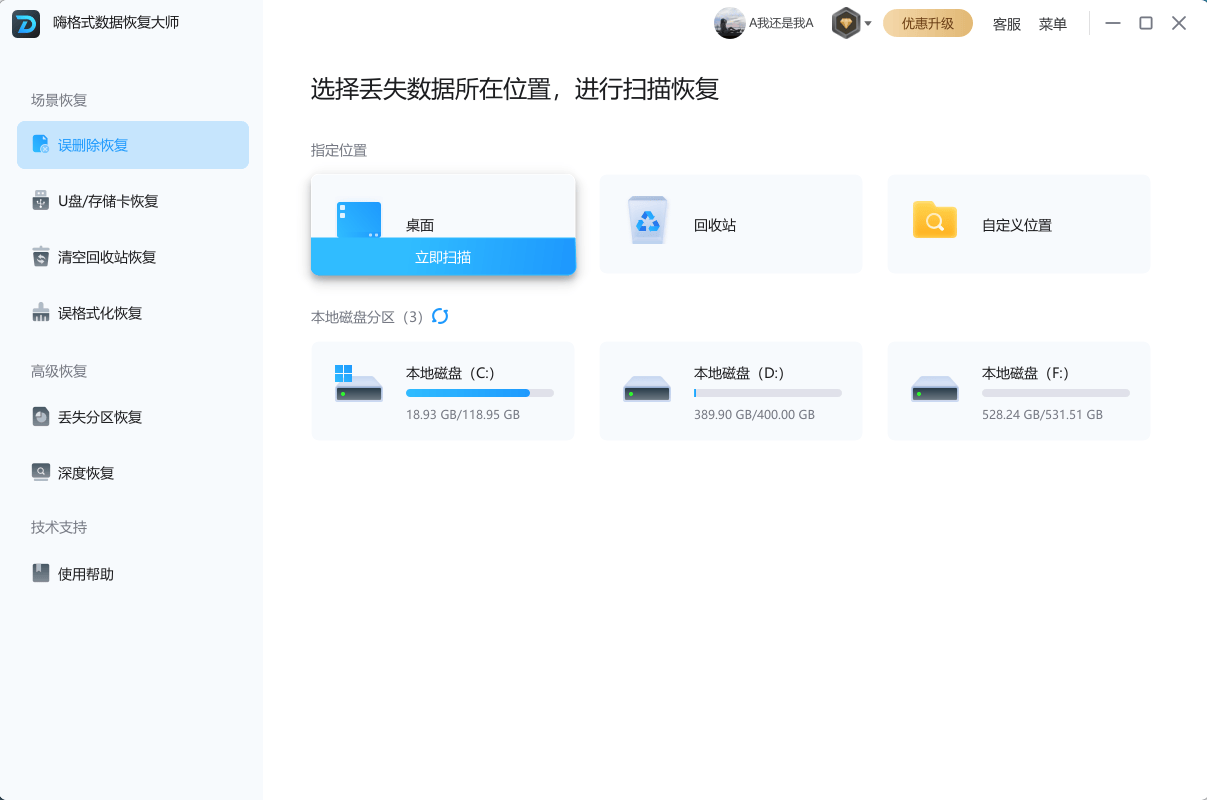The width and height of the screenshot is (1207, 800).
Task: Click the 清空回收站恢复 trash icon
Action: tap(40, 257)
